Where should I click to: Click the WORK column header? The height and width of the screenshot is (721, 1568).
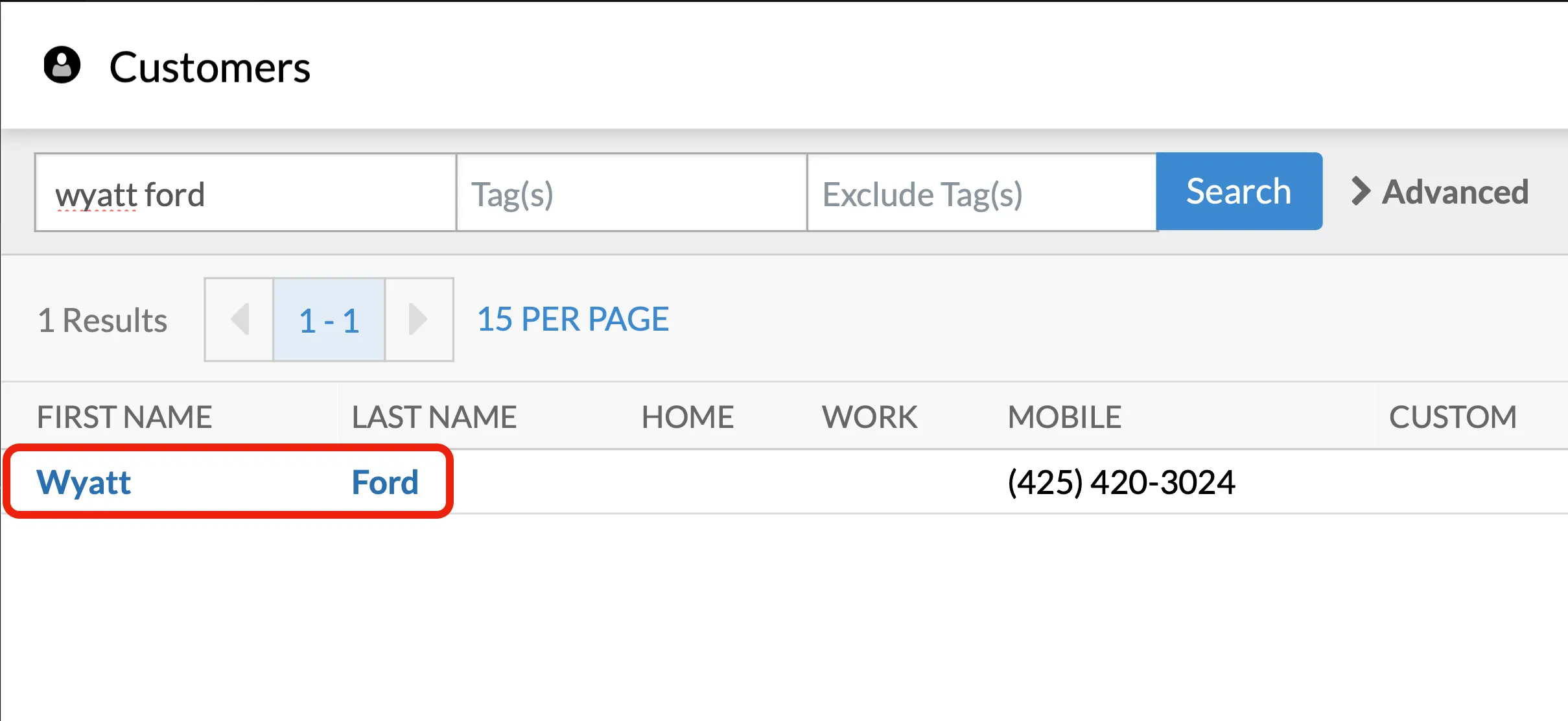[870, 417]
